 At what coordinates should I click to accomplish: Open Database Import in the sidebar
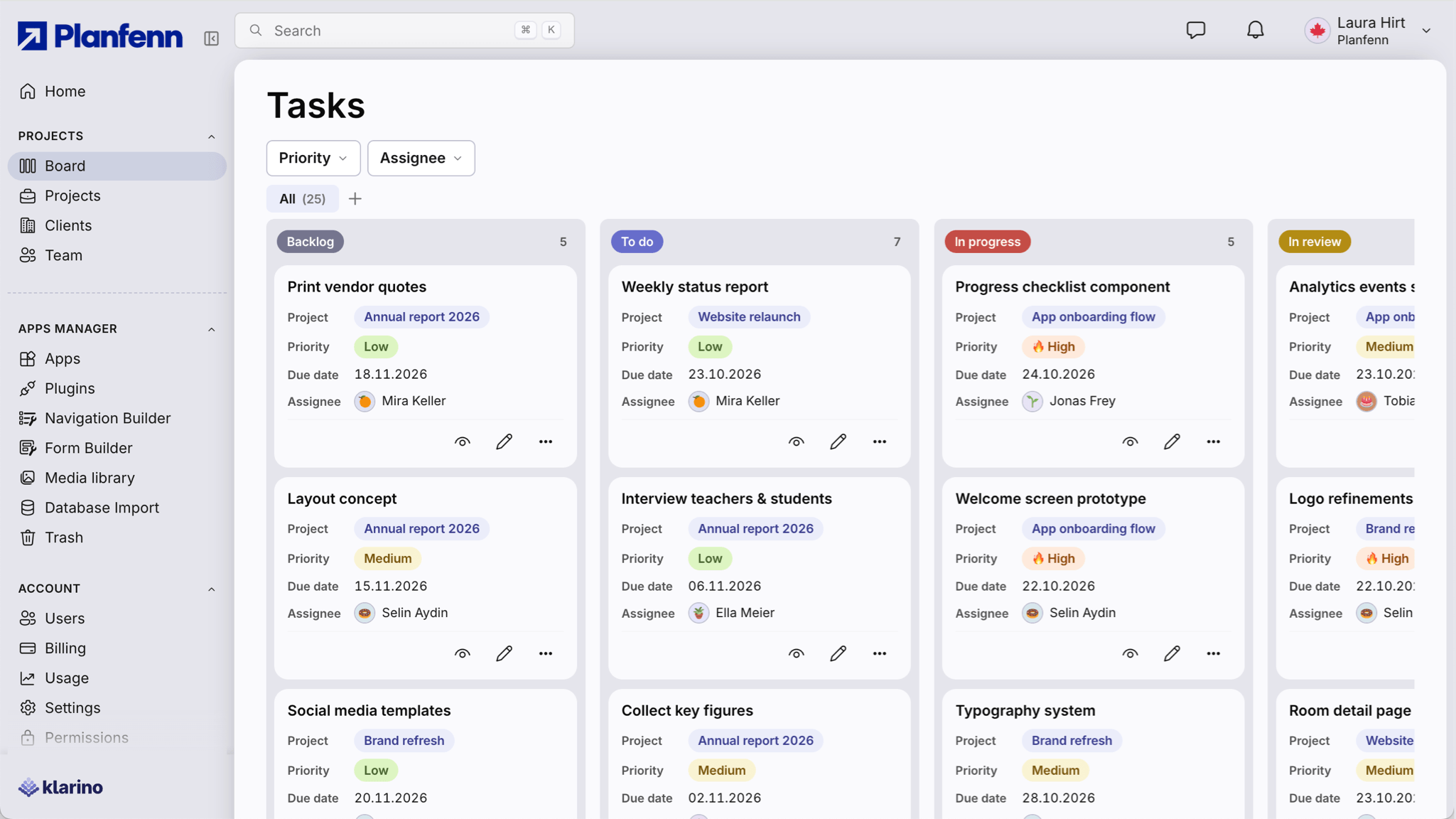pos(117,508)
